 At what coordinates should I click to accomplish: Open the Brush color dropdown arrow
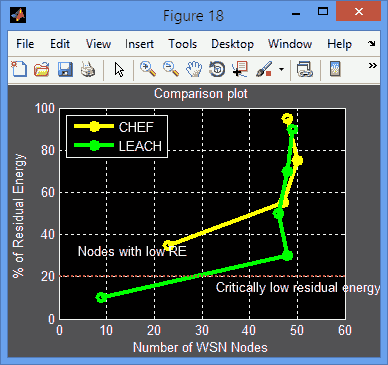282,70
